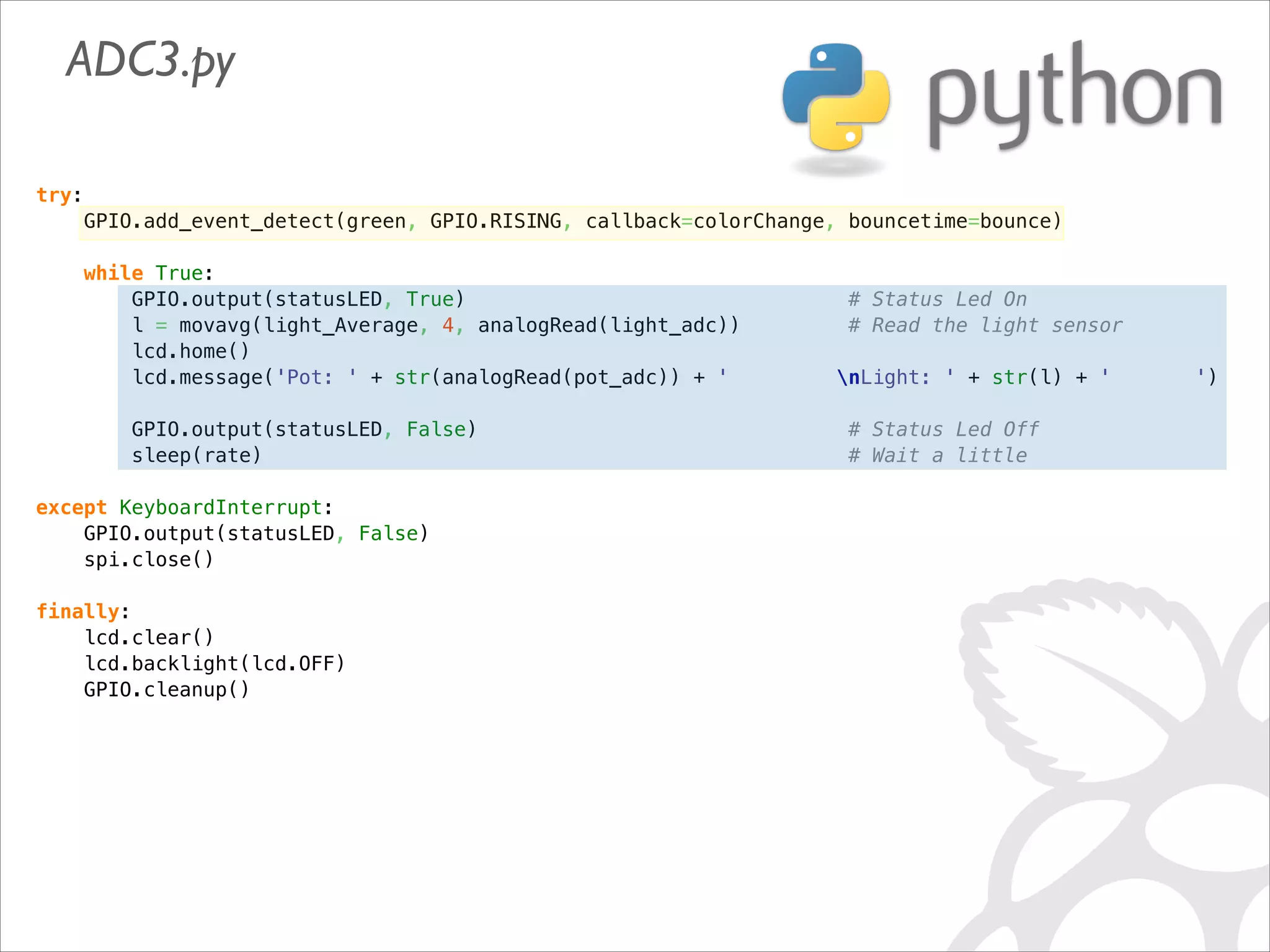Screen dimensions: 1270x952
Task: Click the Python snake logo icon
Action: tap(836, 97)
